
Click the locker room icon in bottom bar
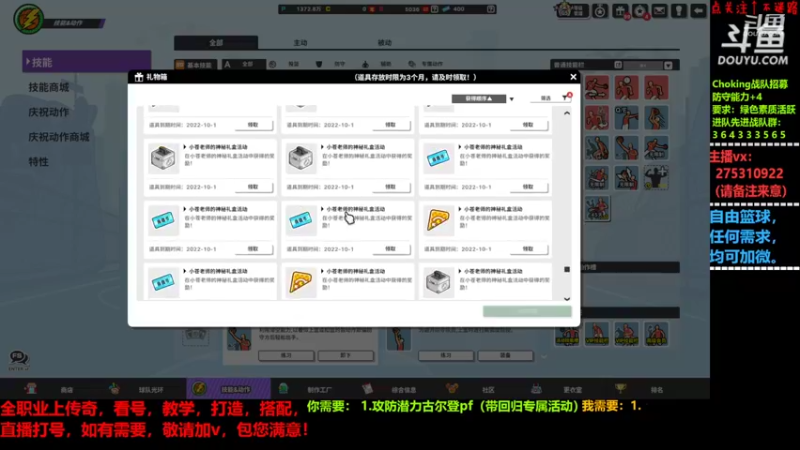pyautogui.click(x=536, y=389)
